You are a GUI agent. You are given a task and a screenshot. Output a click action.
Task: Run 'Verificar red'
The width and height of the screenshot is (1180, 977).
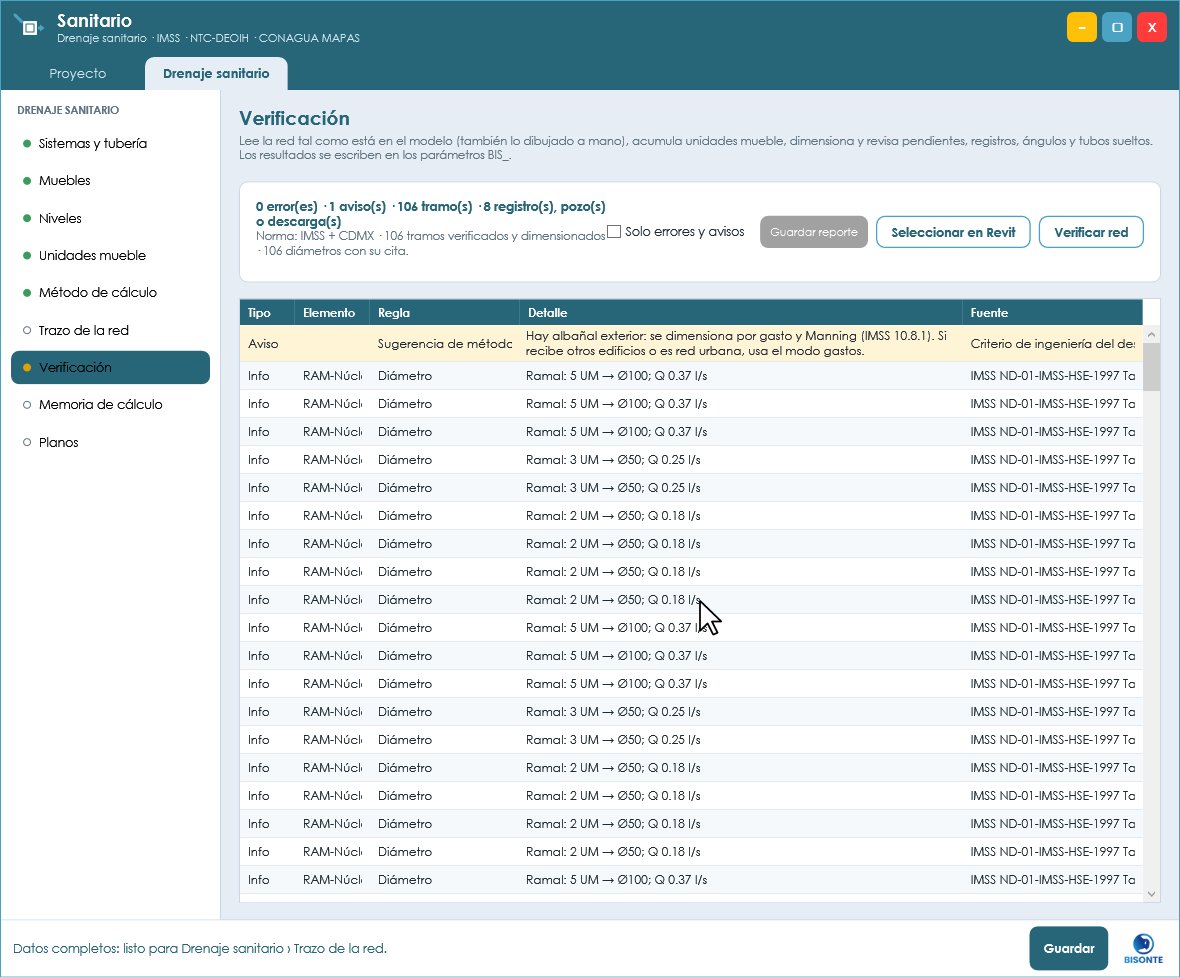pos(1091,232)
